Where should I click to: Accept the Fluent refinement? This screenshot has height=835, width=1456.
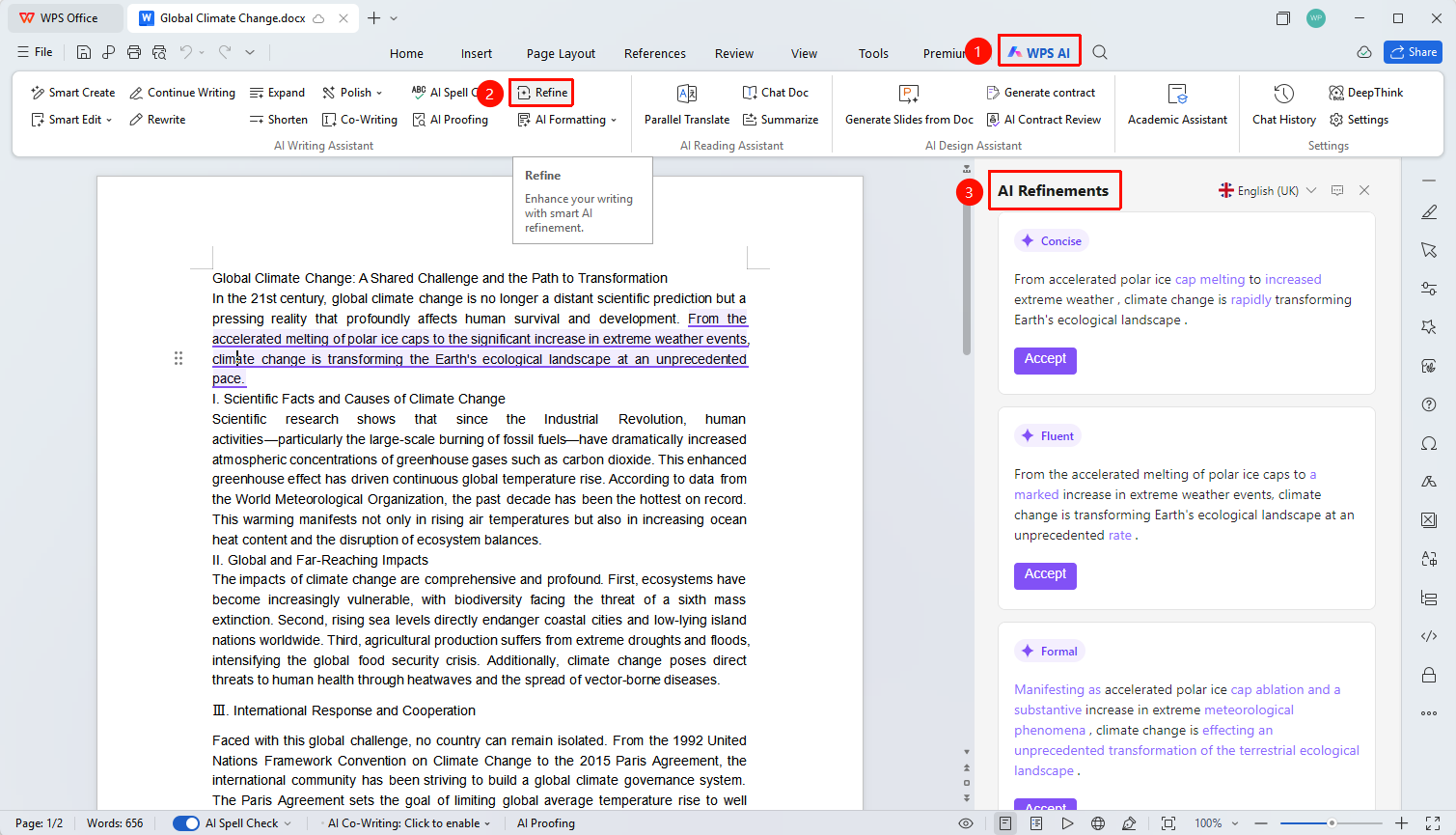click(x=1045, y=575)
